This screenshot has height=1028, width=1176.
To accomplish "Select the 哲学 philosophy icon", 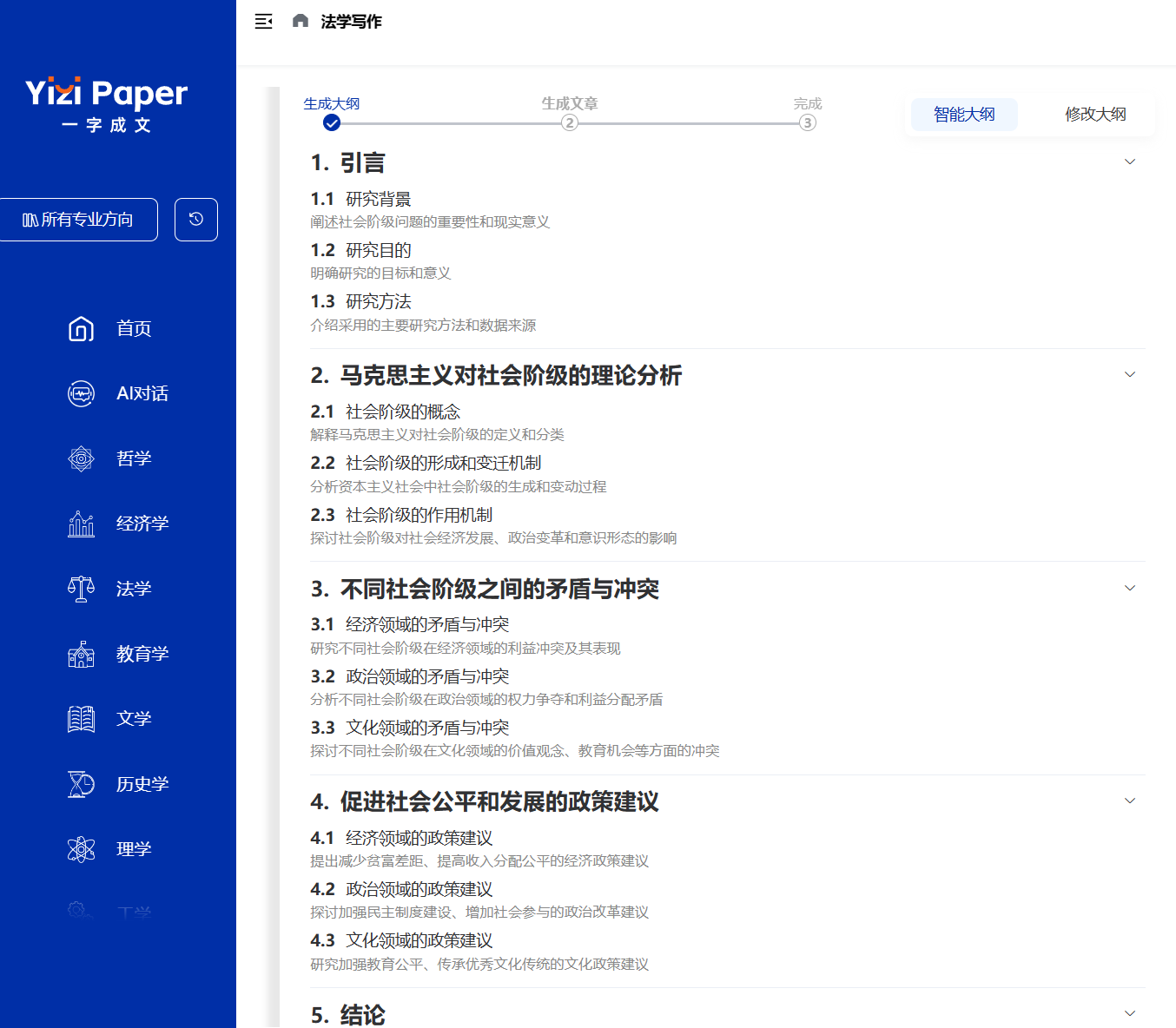I will (82, 458).
